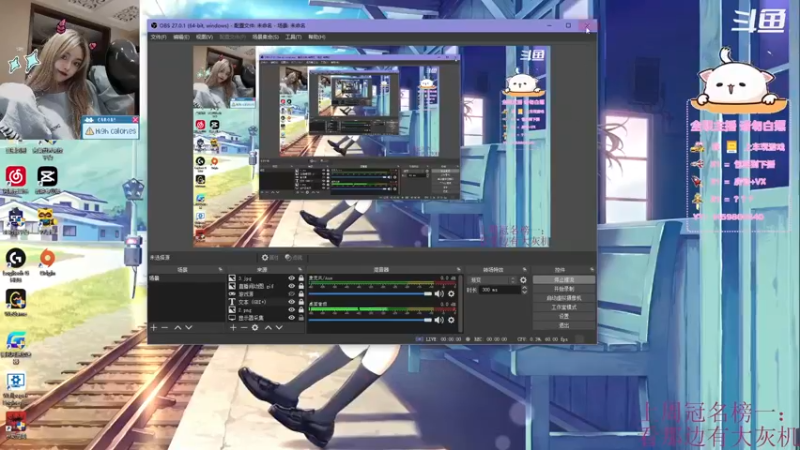This screenshot has width=800, height=450.
Task: Click the 退出 exit button
Action: [x=564, y=325]
